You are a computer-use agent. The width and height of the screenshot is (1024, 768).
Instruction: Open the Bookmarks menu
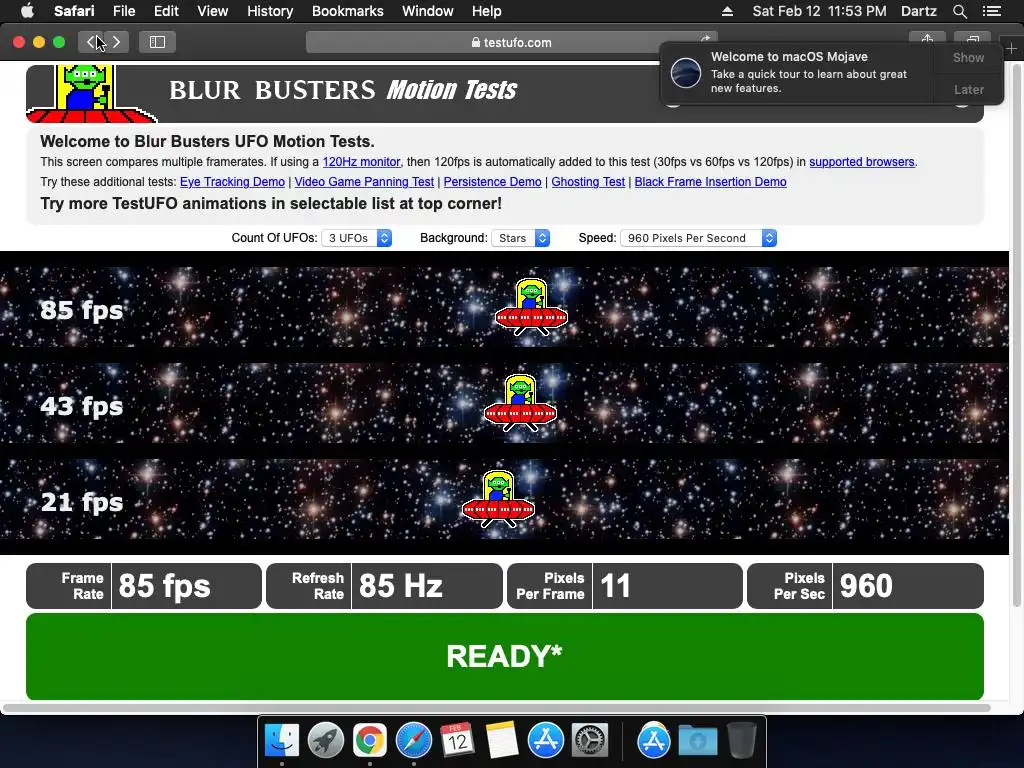tap(347, 11)
